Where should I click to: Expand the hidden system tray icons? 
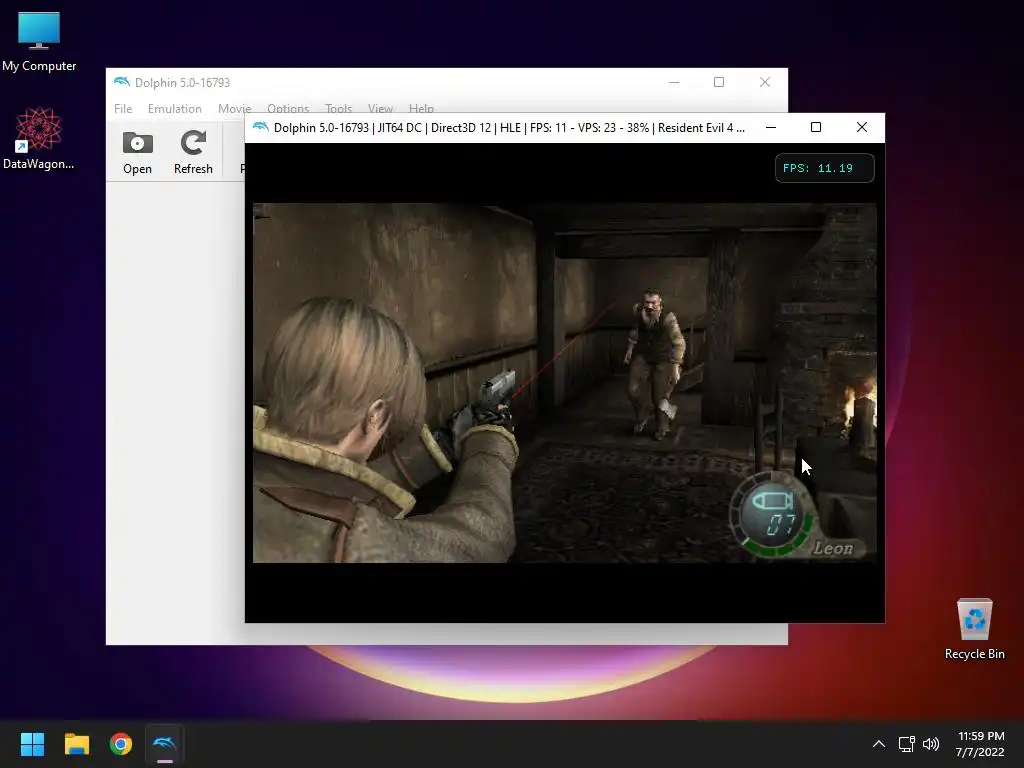pos(879,744)
